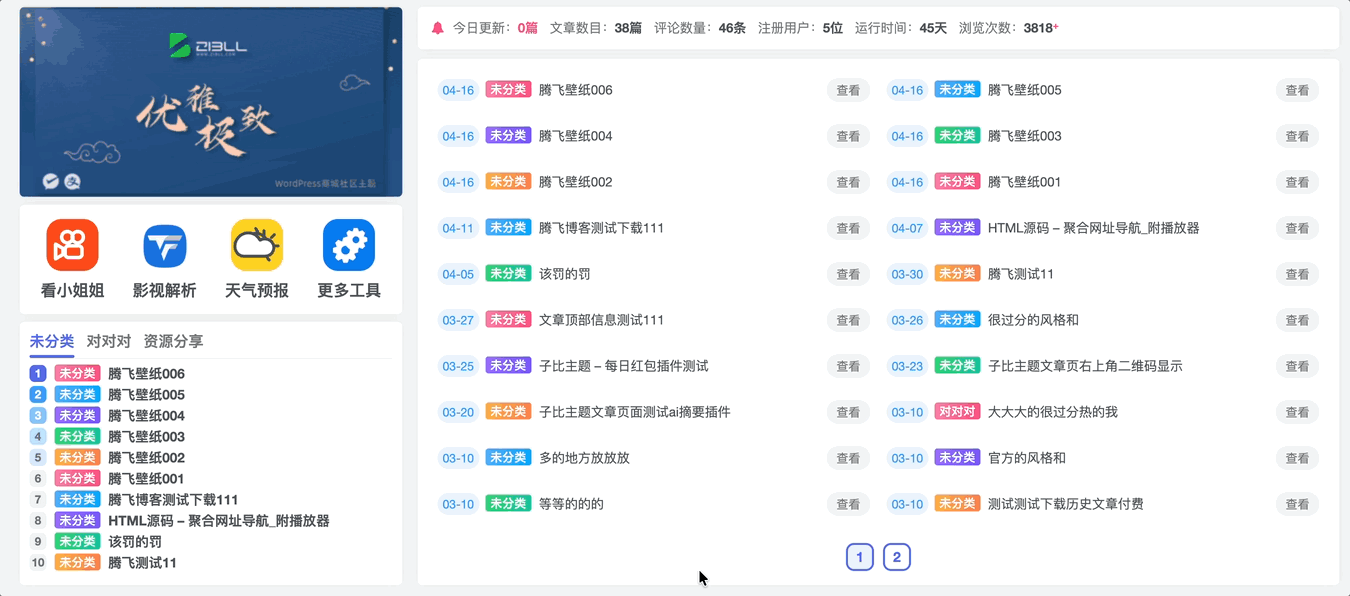Viewport: 1350px width, 596px height.
Task: Open sidebar ranked item 8 HTML源码
Action: (219, 520)
